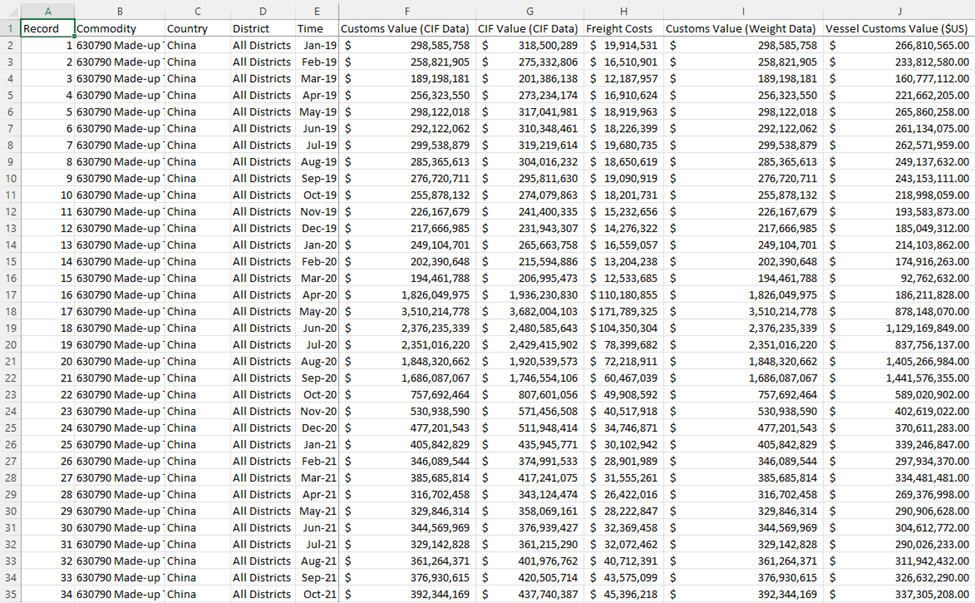This screenshot has width=975, height=603.
Task: Click the Commodity header cell
Action: [120, 29]
